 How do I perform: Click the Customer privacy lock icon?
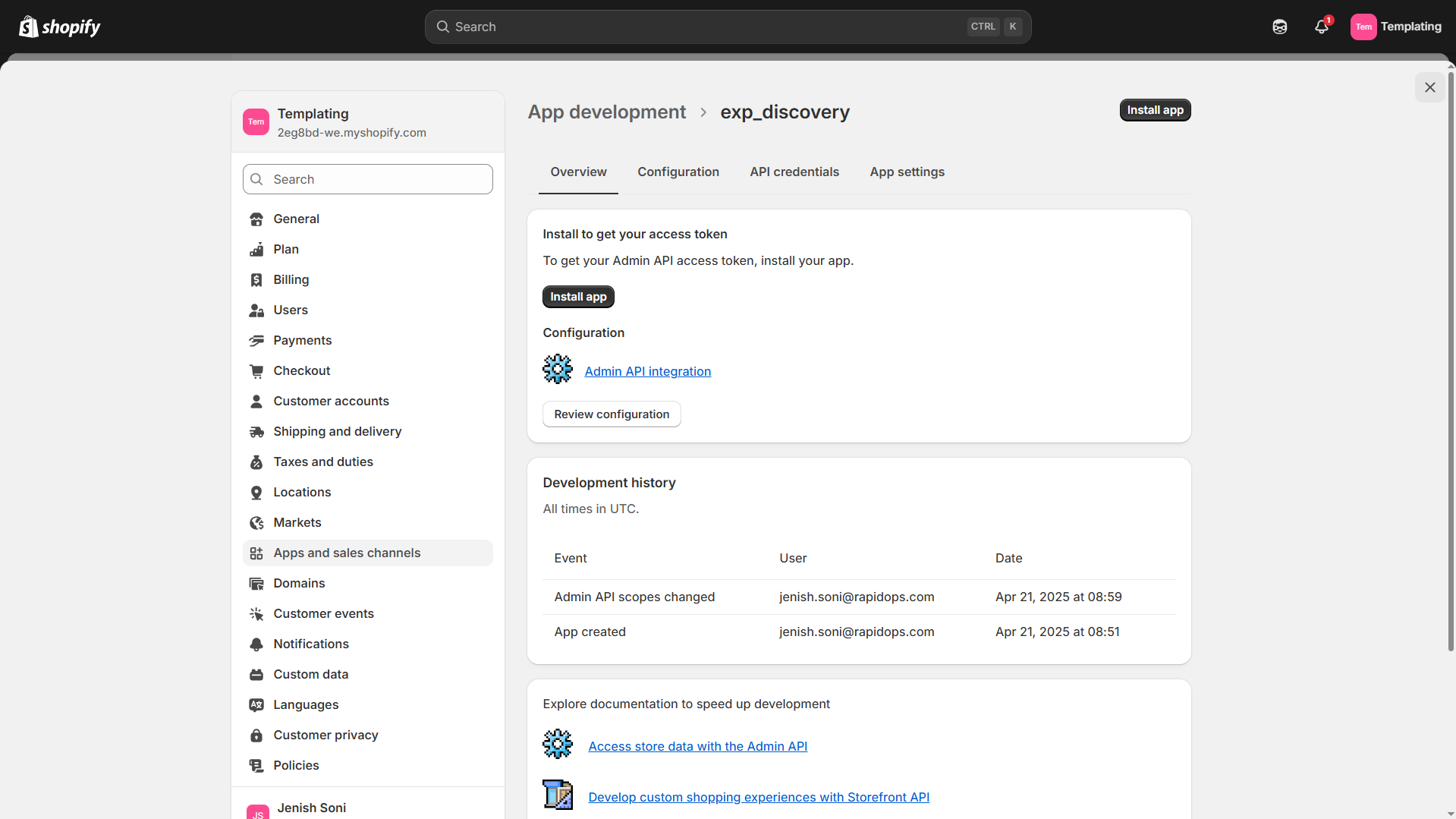tap(256, 736)
